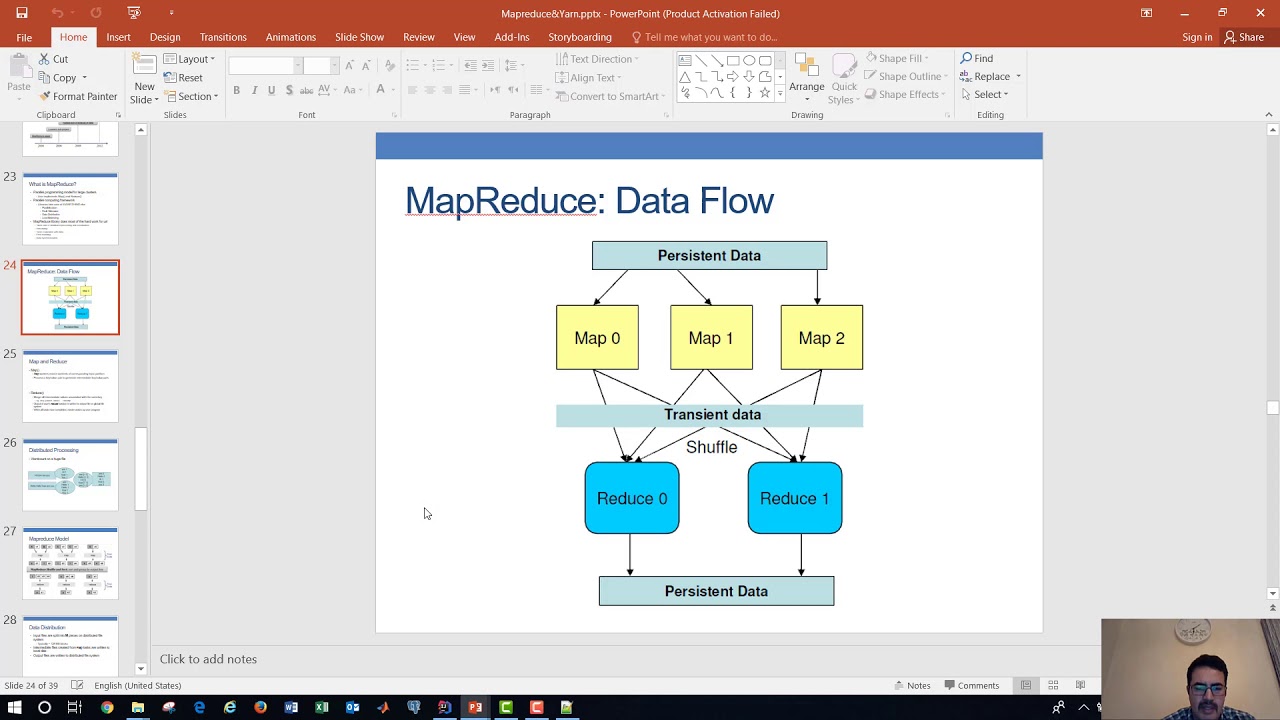Toggle Italic formatting button
This screenshot has height=720, width=1280.
[x=254, y=90]
